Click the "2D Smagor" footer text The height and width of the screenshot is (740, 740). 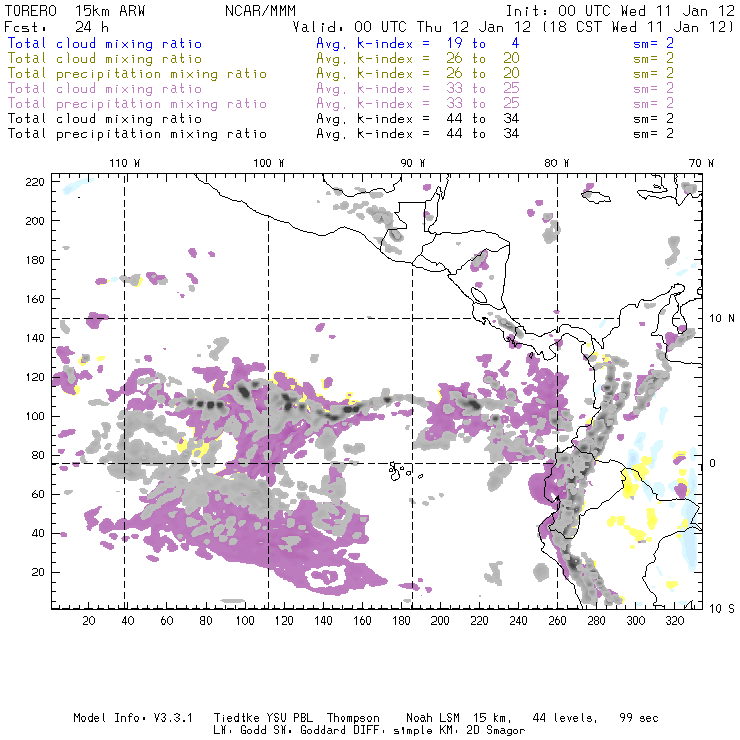click(496, 731)
